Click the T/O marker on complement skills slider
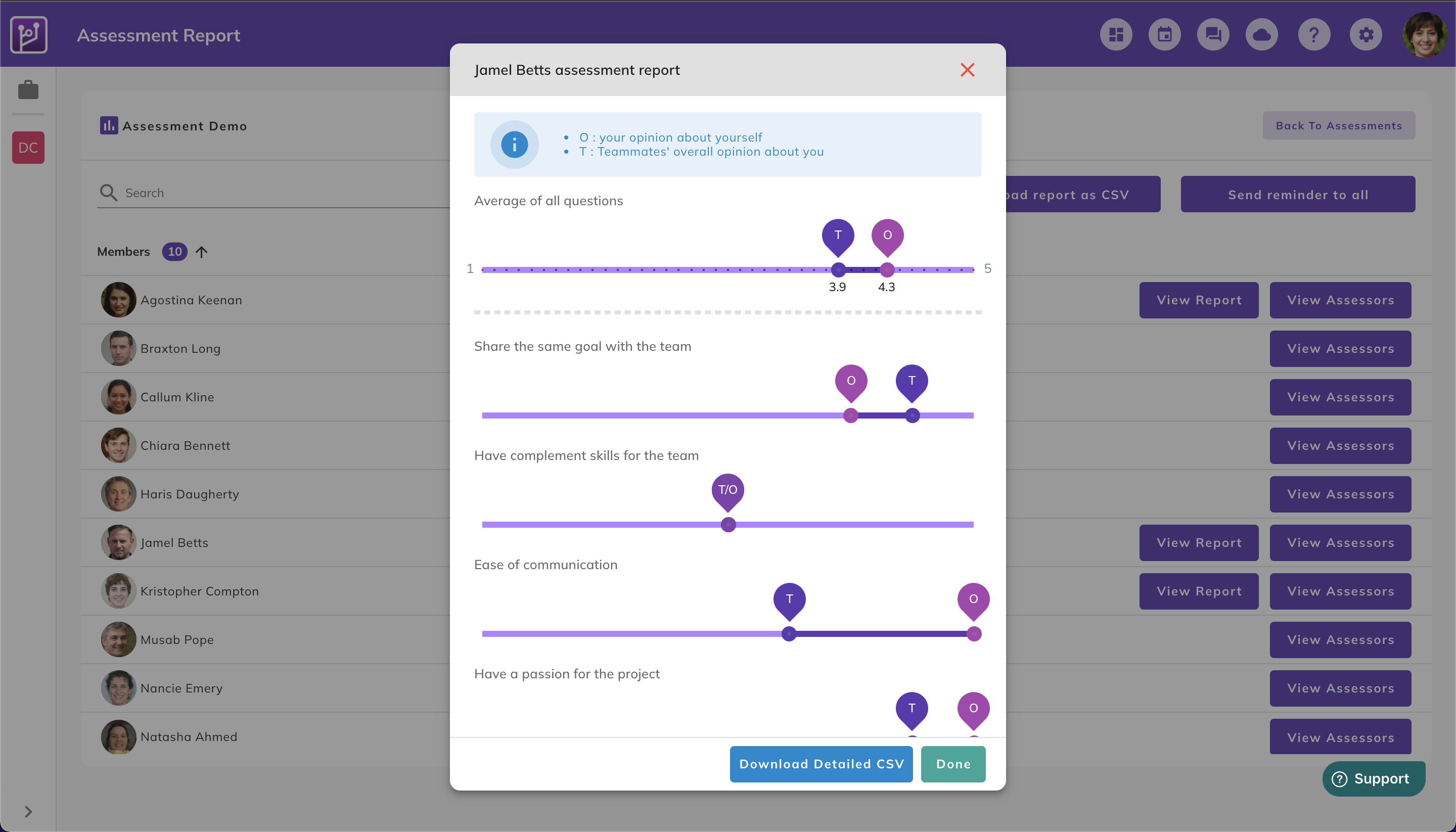 point(727,490)
